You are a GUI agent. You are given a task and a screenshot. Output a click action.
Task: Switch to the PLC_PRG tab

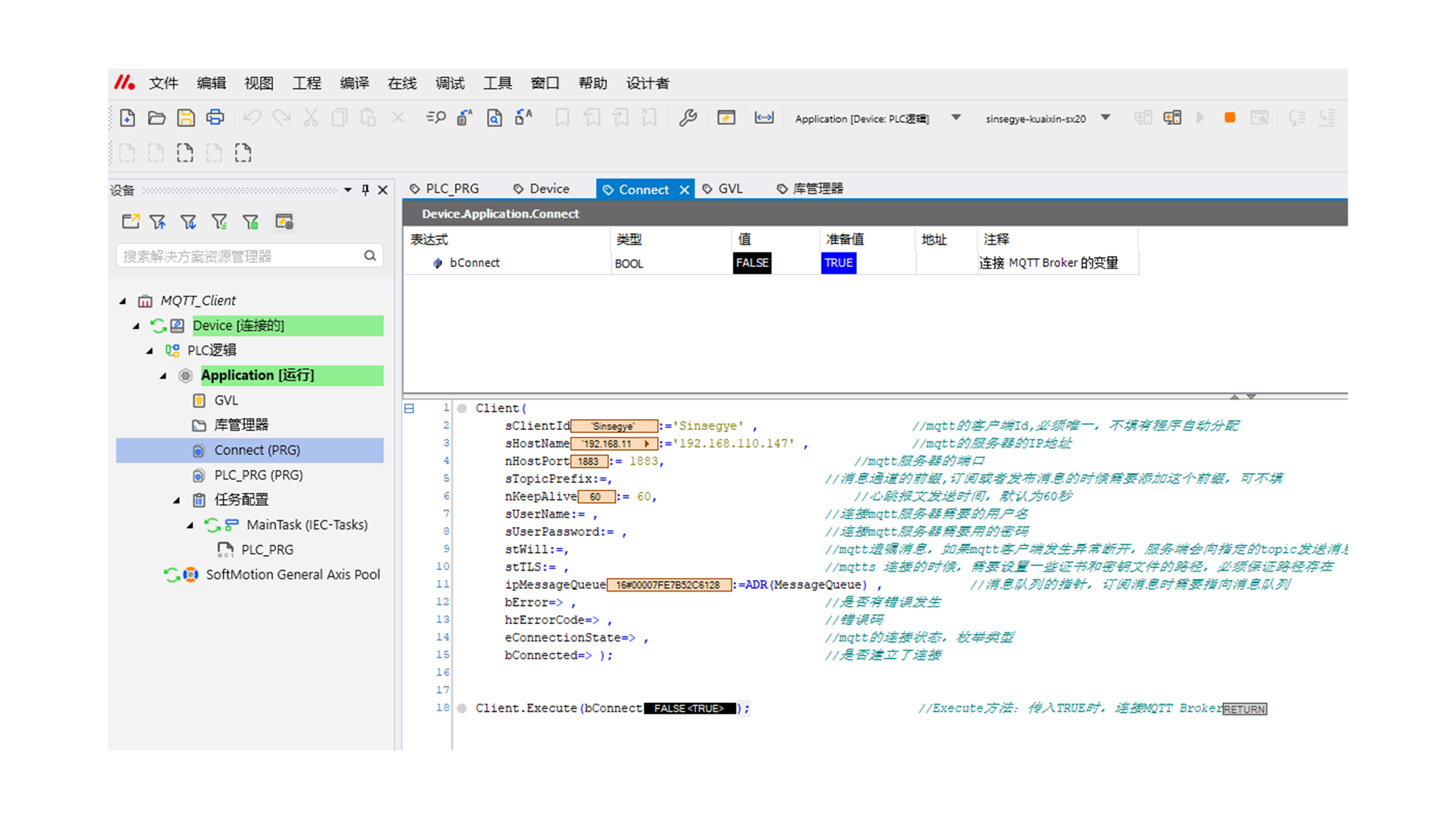pos(444,189)
